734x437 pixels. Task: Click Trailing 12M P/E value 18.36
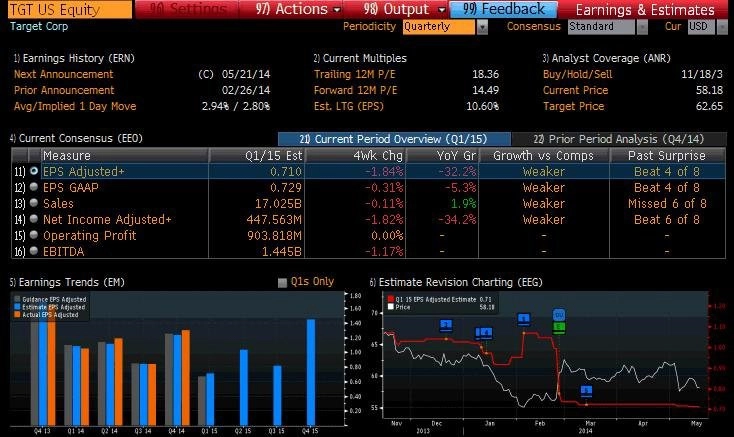485,74
